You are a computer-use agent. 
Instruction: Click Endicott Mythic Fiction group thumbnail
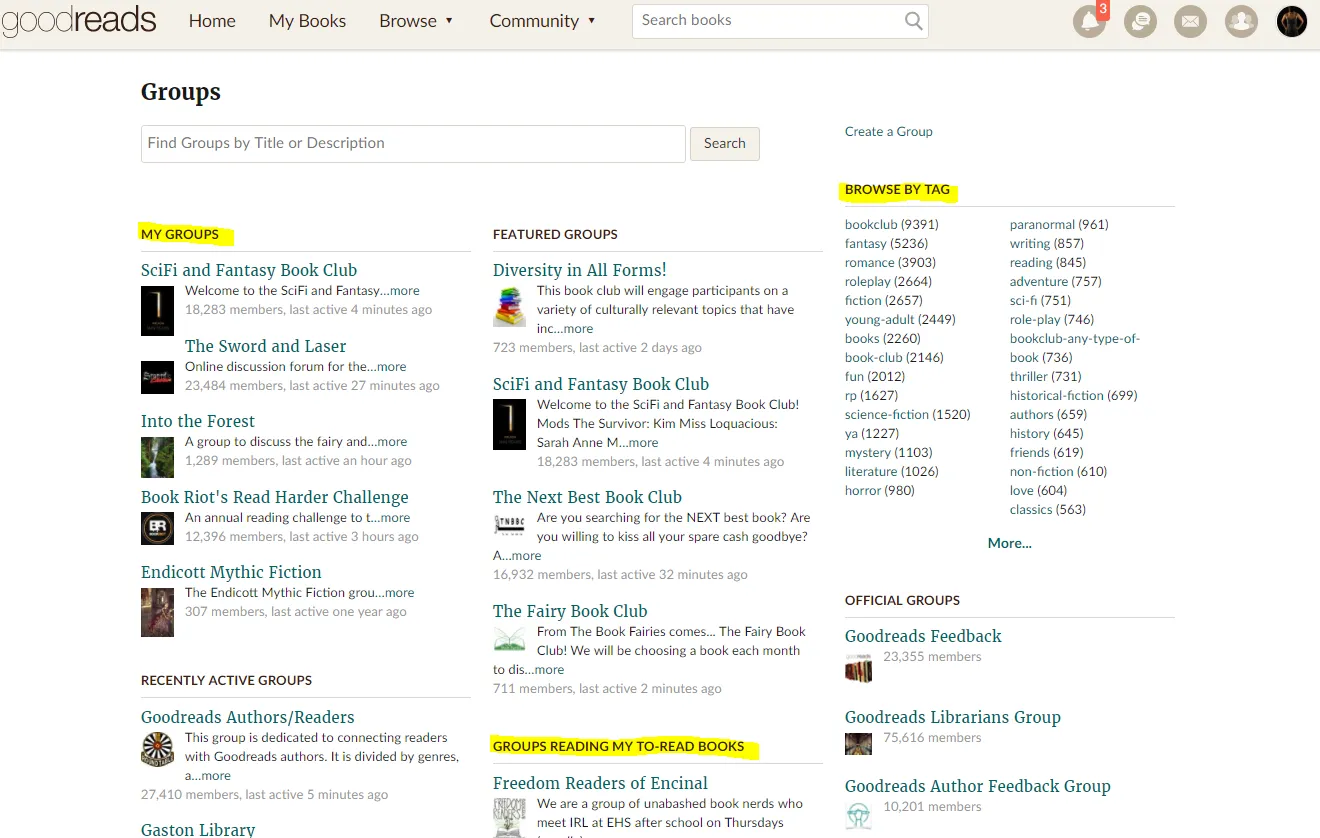click(x=157, y=612)
